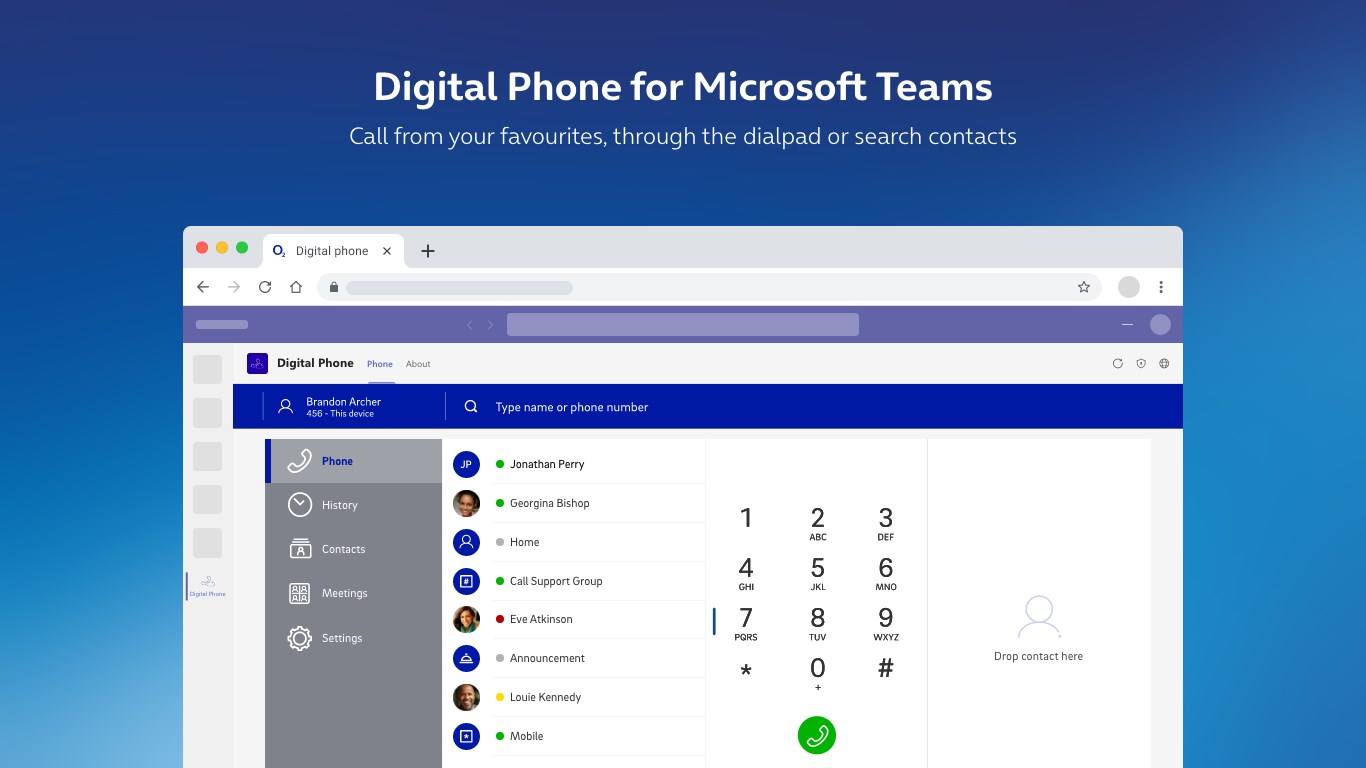Click Call Support Group hash icon

pyautogui.click(x=466, y=581)
